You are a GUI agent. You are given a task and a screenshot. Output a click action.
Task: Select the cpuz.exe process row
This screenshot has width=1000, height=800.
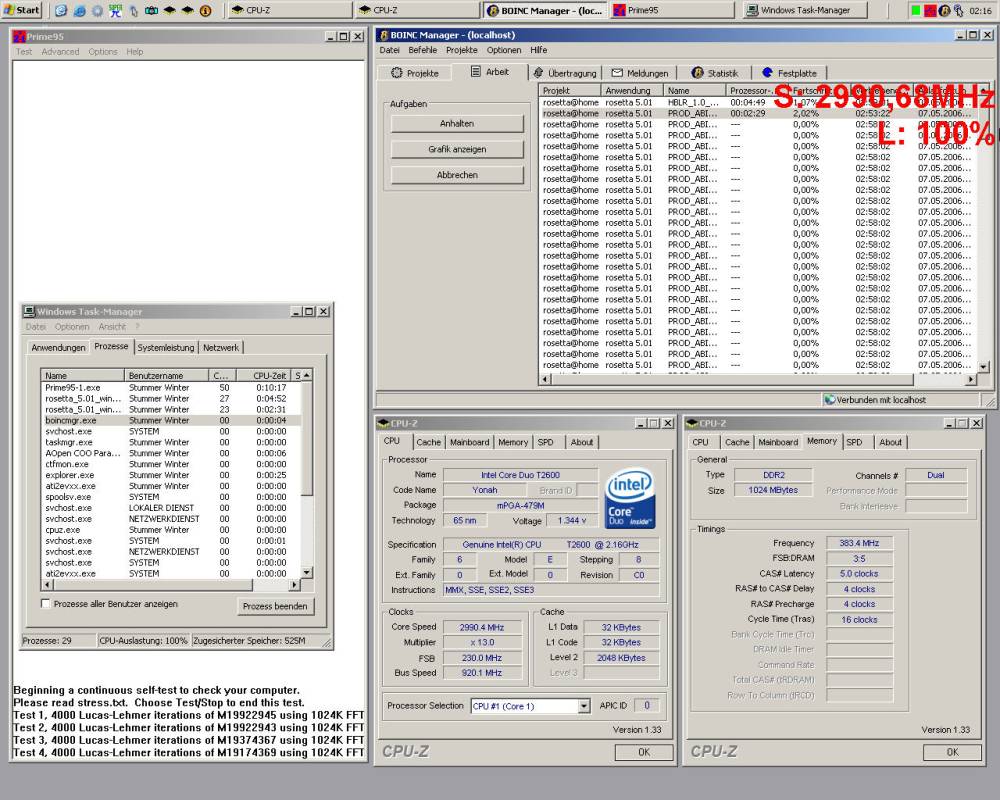[x=170, y=530]
